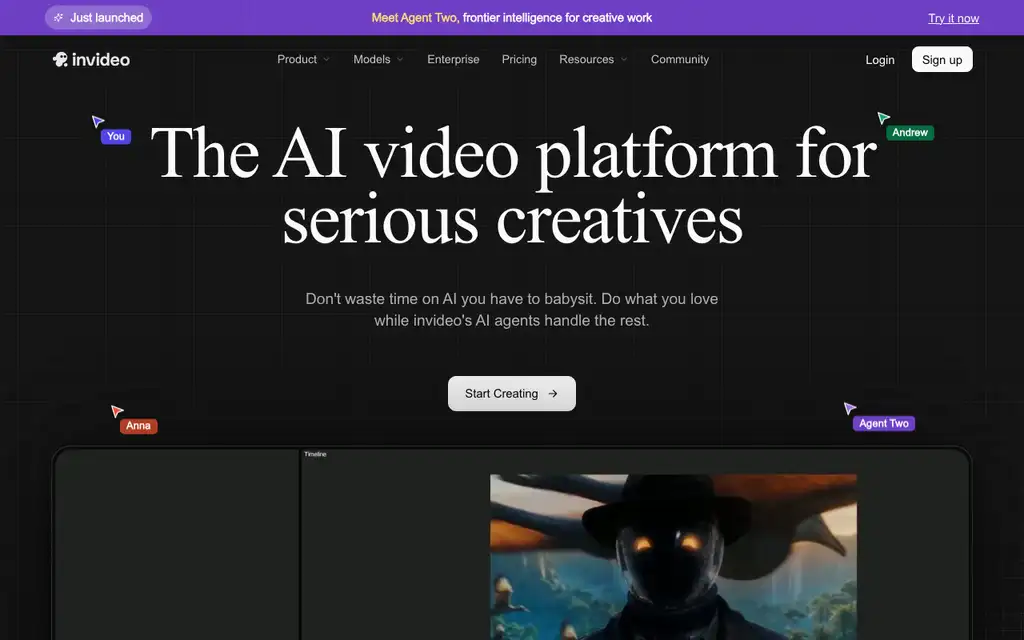The width and height of the screenshot is (1024, 640).
Task: Click the Just launched badge
Action: [x=99, y=18]
